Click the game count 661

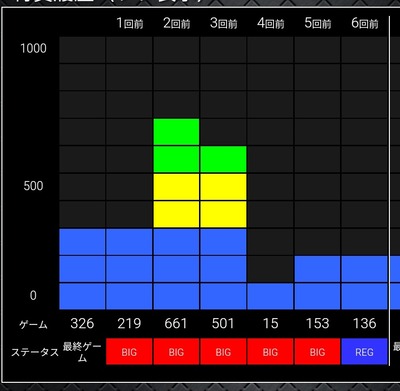[x=176, y=323]
